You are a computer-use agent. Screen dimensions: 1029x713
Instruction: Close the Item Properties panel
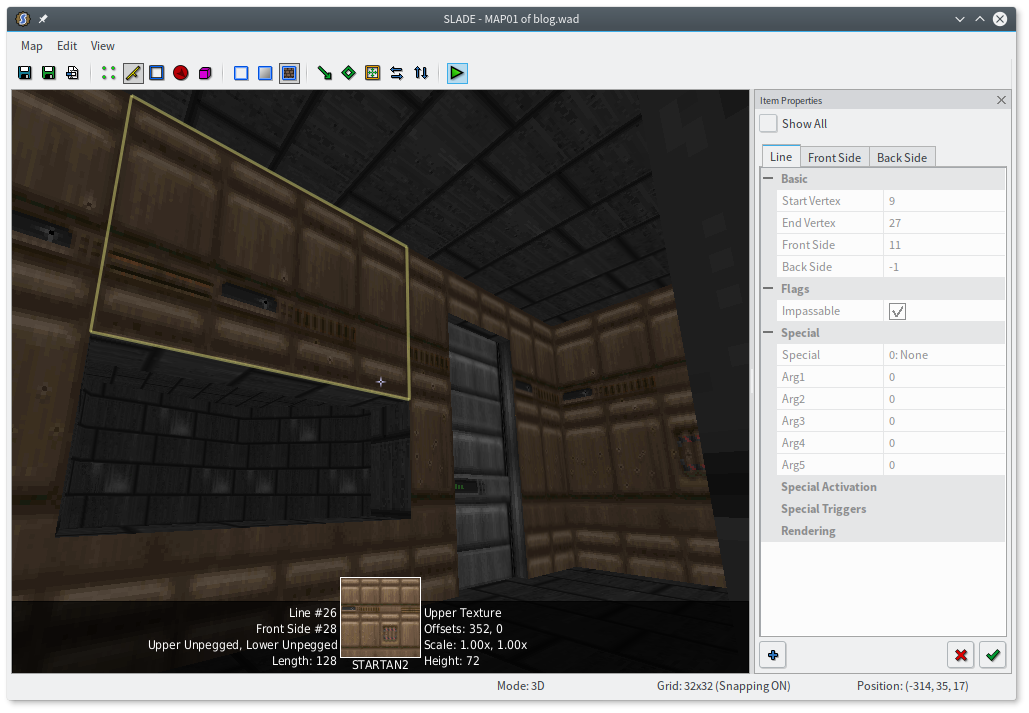(1001, 100)
